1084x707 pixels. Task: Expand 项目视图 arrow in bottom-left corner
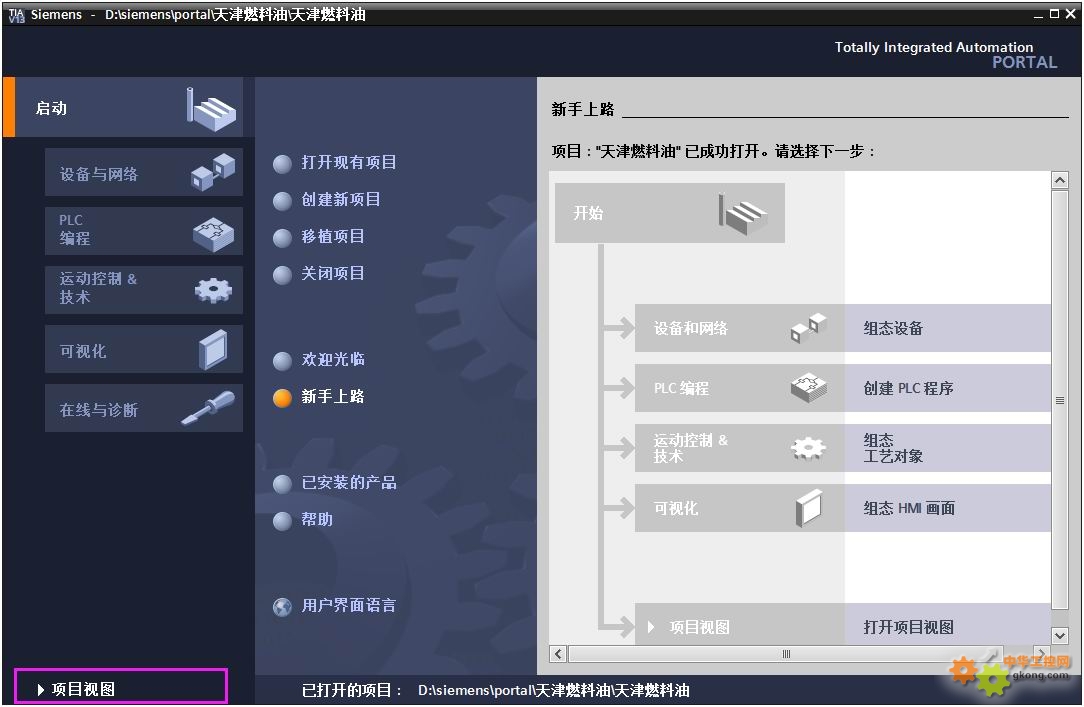click(x=41, y=689)
